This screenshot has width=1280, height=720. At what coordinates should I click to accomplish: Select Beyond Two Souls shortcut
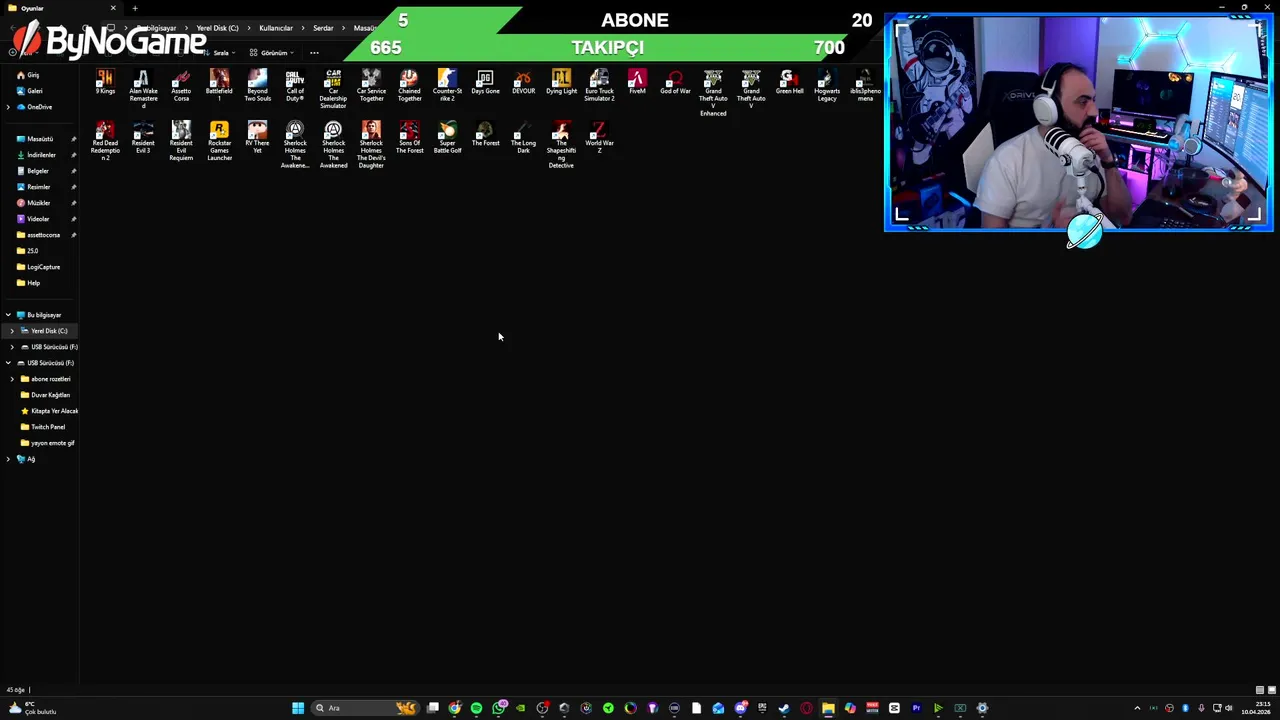click(x=257, y=86)
